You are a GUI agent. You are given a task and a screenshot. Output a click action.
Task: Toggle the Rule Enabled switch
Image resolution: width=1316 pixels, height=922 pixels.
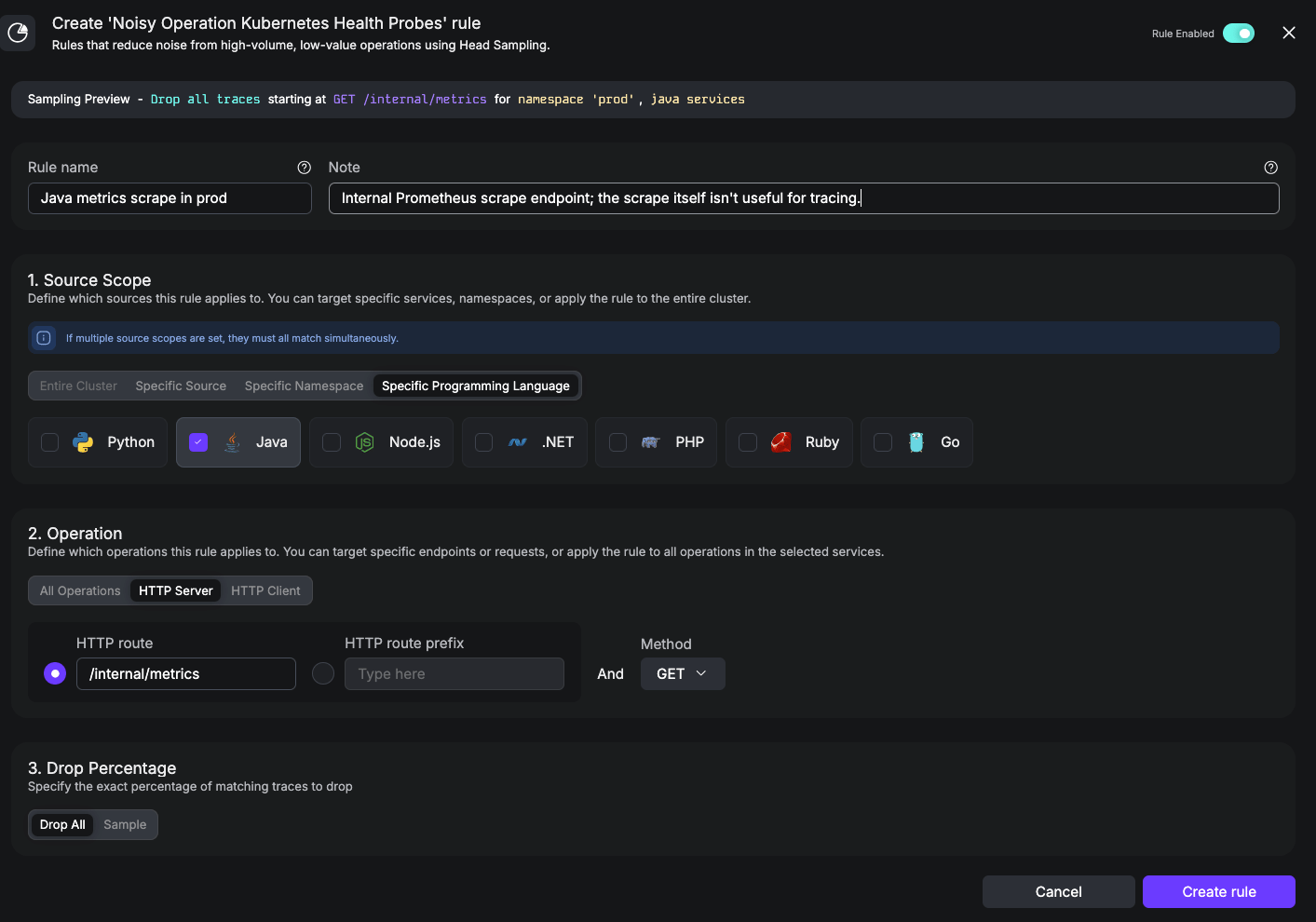click(1239, 34)
